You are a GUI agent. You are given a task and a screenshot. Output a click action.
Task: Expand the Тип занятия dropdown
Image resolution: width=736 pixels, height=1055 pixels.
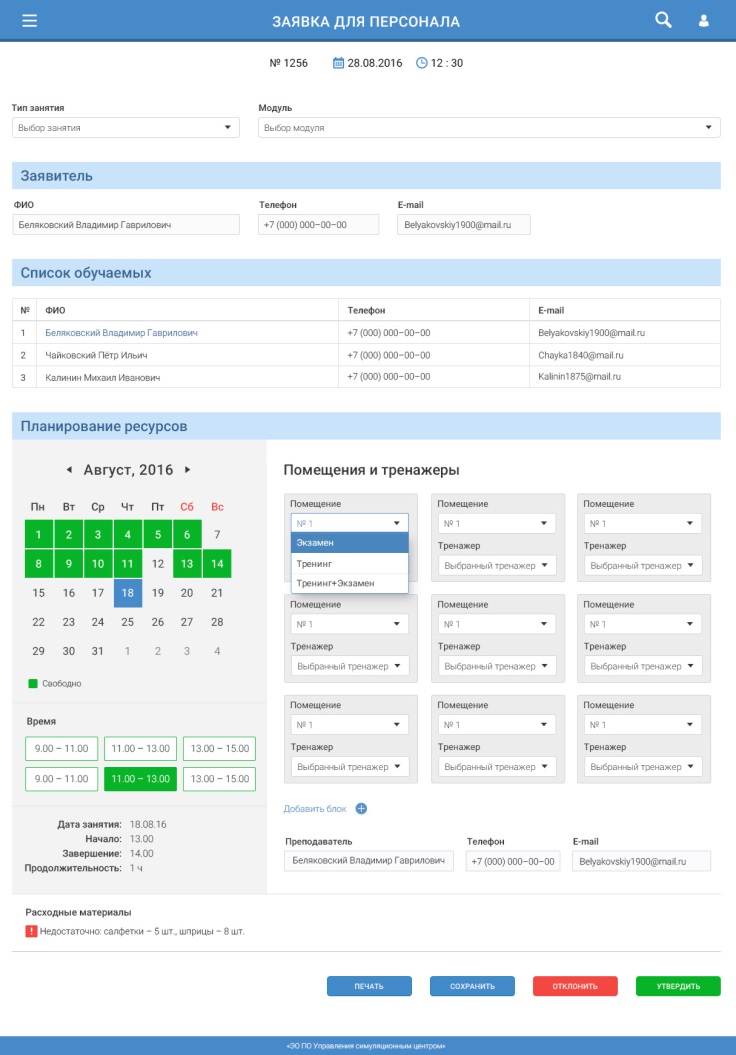[x=126, y=128]
